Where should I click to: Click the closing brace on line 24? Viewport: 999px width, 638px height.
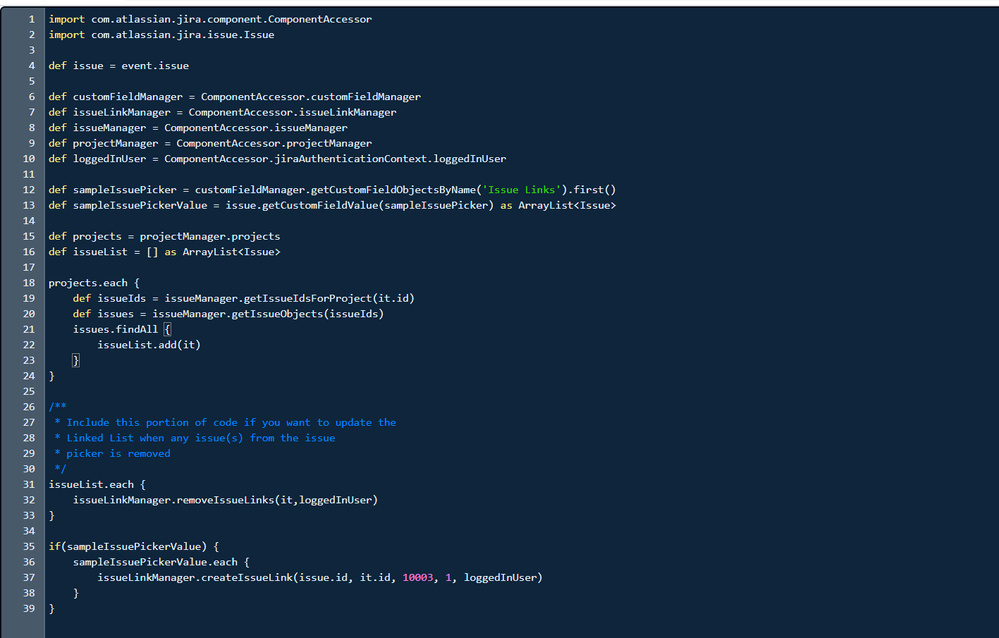pos(51,375)
